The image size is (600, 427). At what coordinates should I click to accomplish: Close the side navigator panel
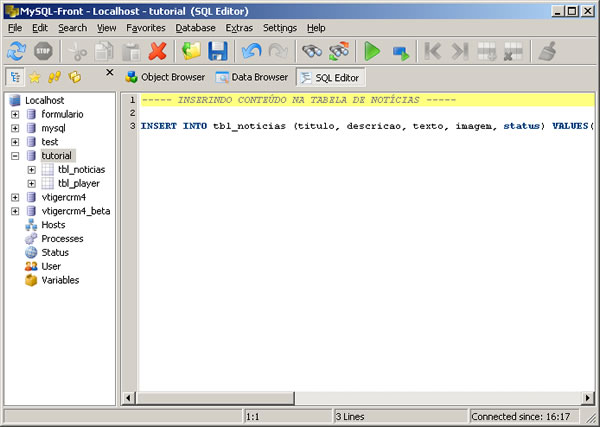[x=109, y=72]
